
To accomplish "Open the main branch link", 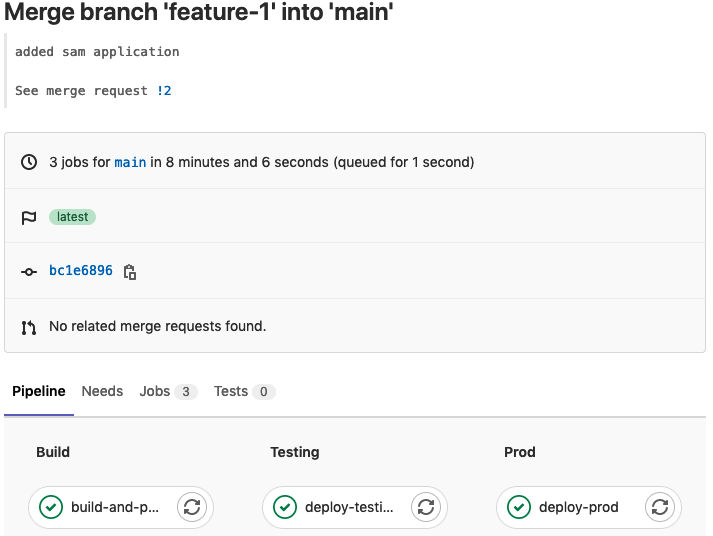I will [x=130, y=162].
